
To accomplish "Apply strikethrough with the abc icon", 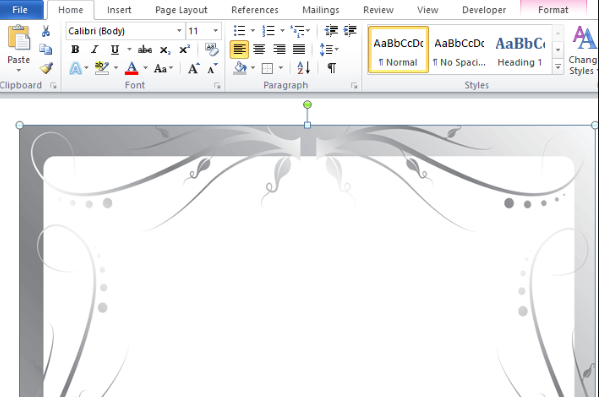I will click(145, 49).
